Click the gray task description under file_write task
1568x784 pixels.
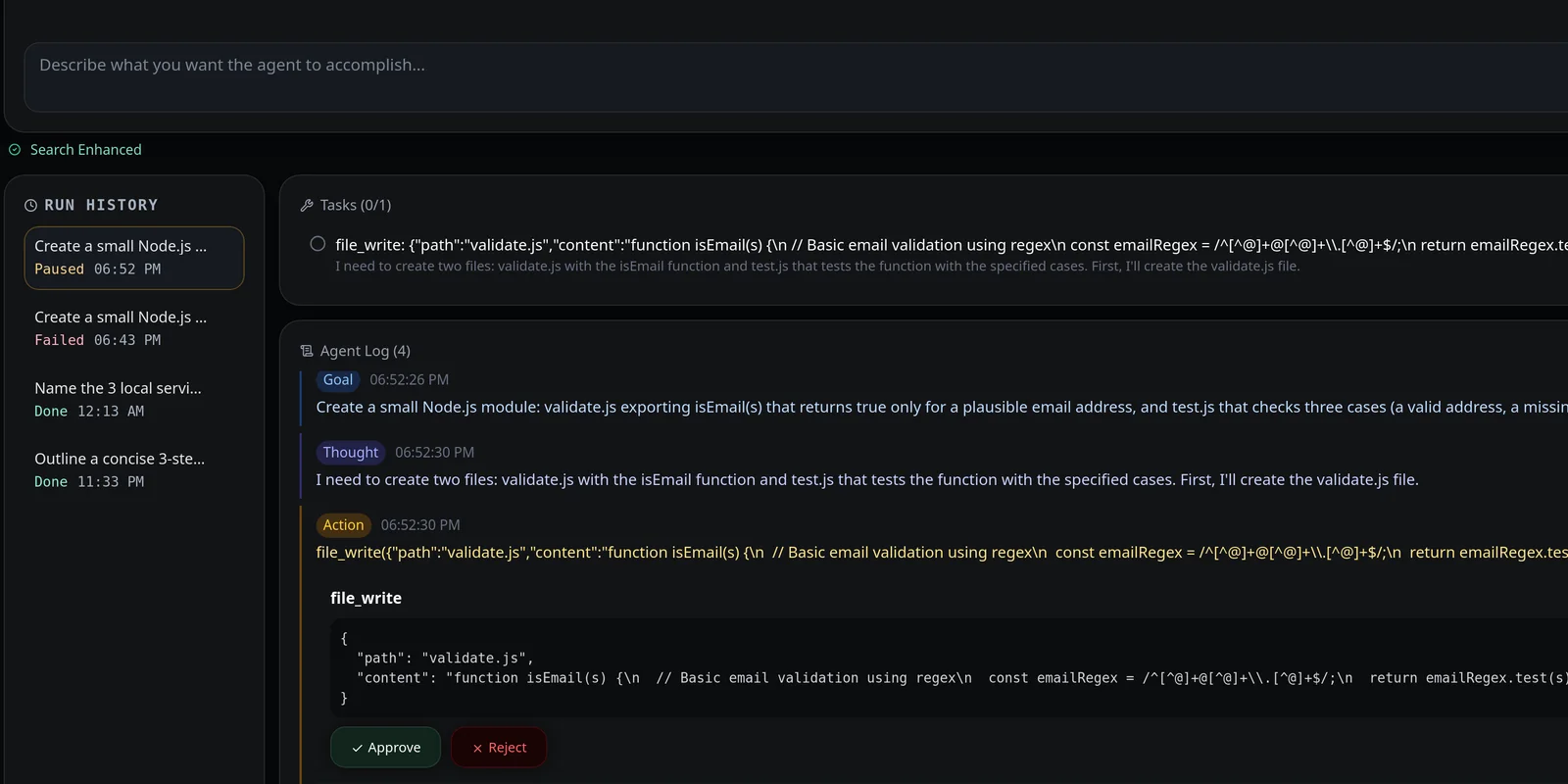[817, 267]
